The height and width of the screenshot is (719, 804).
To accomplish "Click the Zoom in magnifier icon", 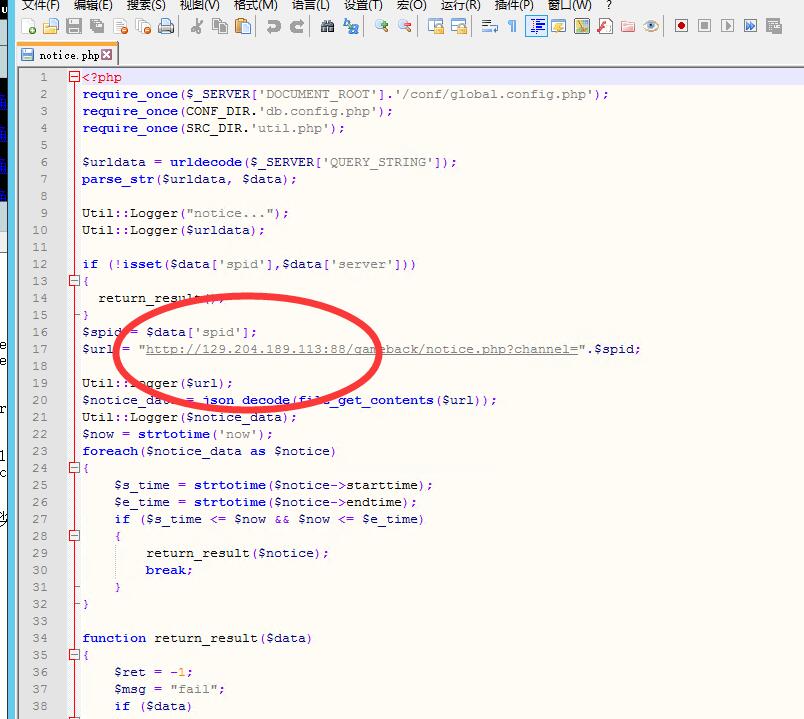I will (381, 26).
